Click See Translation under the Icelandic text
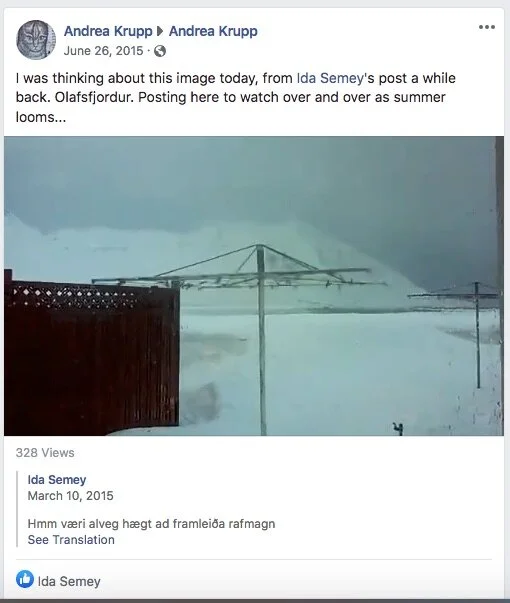The width and height of the screenshot is (510, 603). click(x=71, y=540)
